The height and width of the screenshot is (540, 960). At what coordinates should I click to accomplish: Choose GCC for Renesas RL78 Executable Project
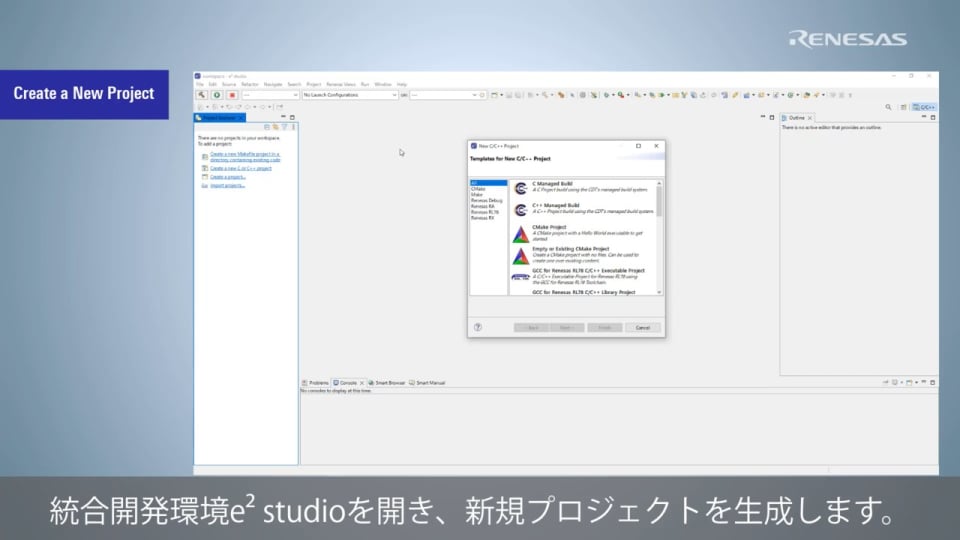582,276
